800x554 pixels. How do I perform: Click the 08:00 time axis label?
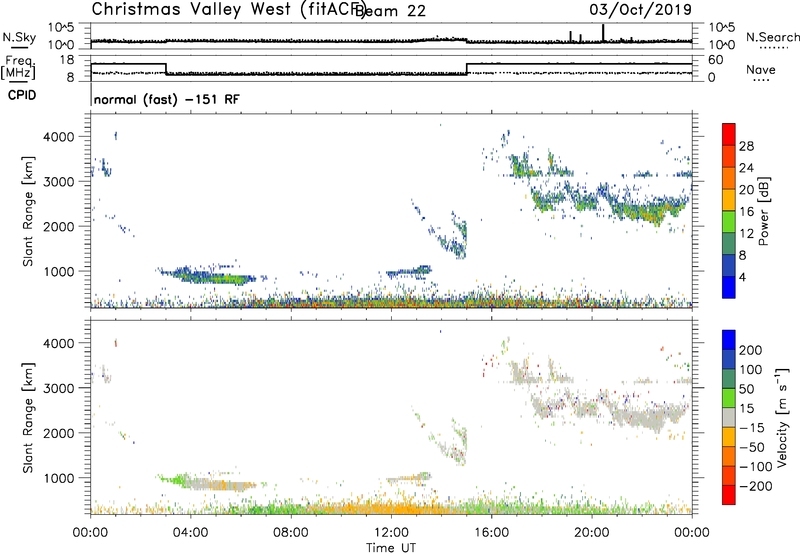click(x=291, y=533)
